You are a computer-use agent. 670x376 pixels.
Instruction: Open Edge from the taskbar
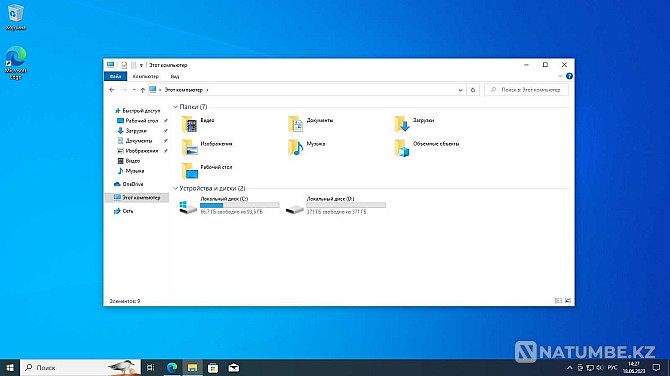pyautogui.click(x=172, y=367)
